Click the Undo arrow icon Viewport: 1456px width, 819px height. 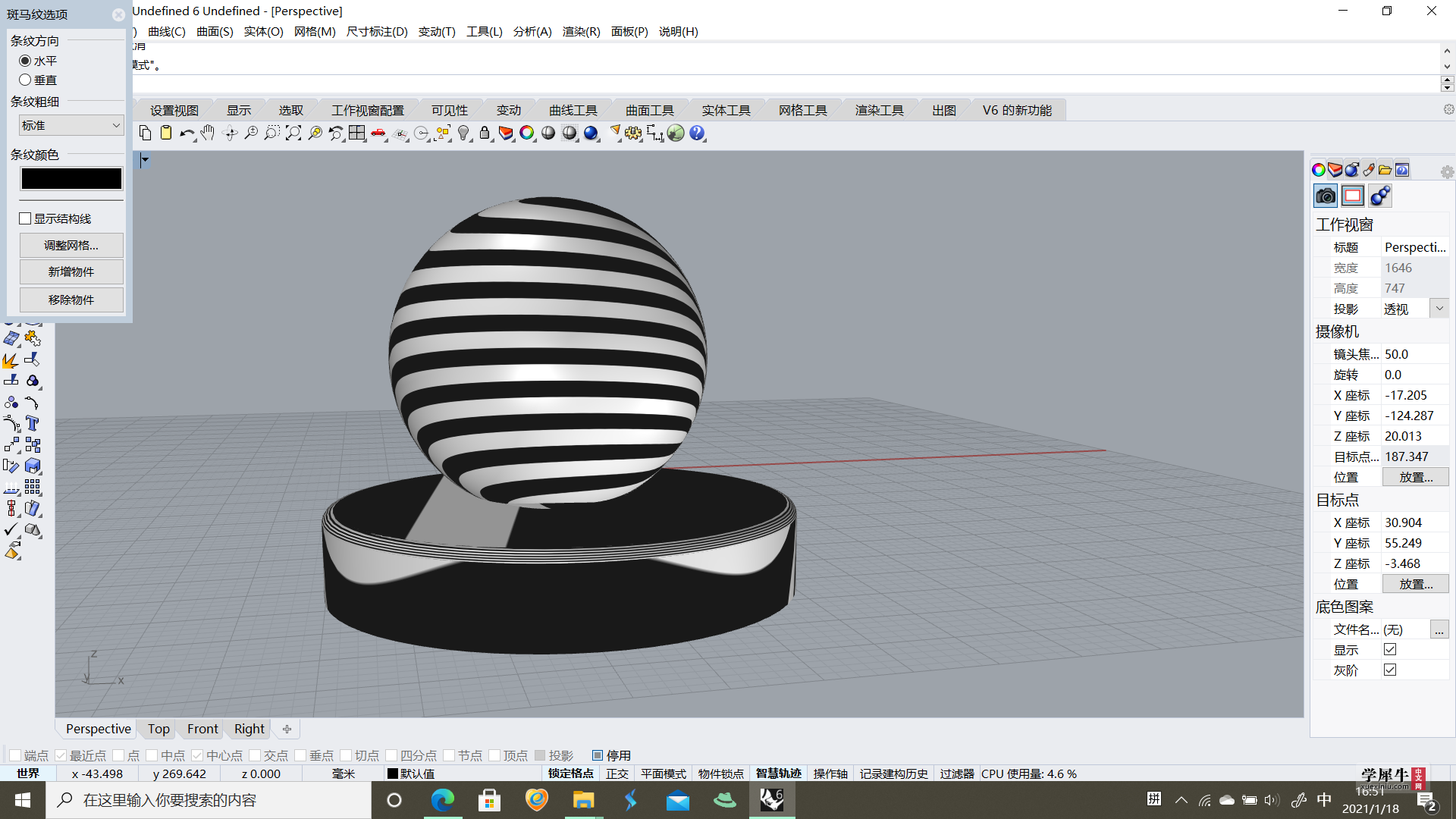coord(187,133)
